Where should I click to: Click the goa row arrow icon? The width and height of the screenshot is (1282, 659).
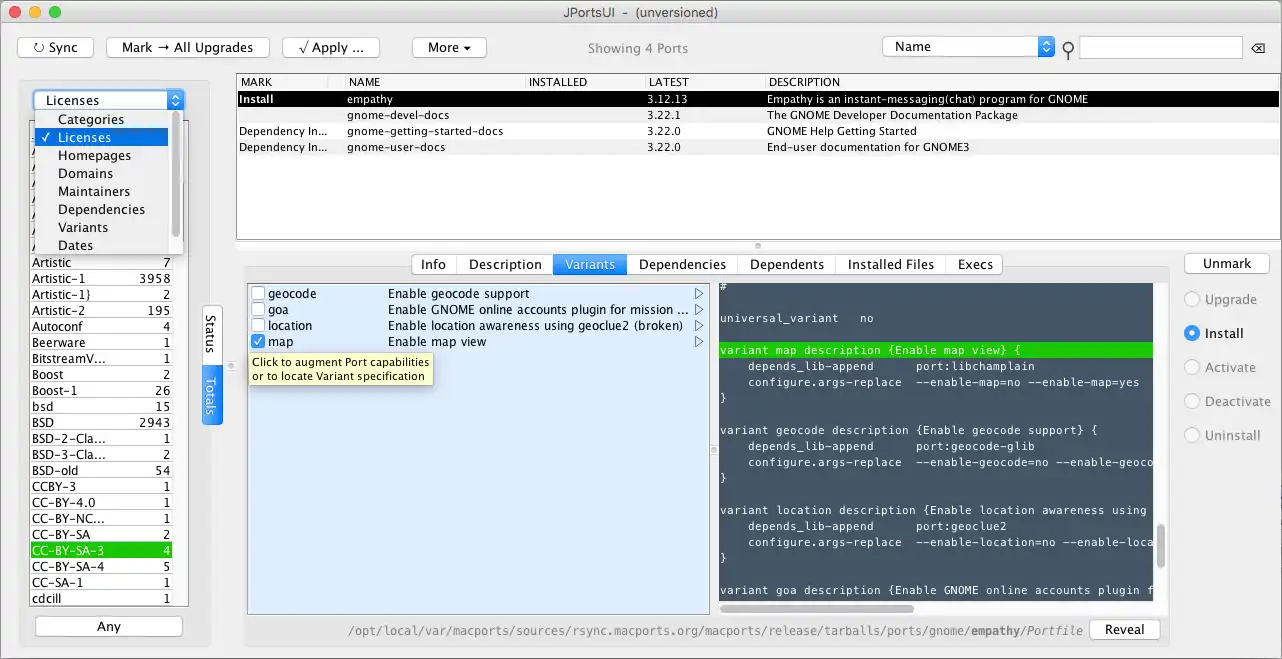click(x=699, y=310)
